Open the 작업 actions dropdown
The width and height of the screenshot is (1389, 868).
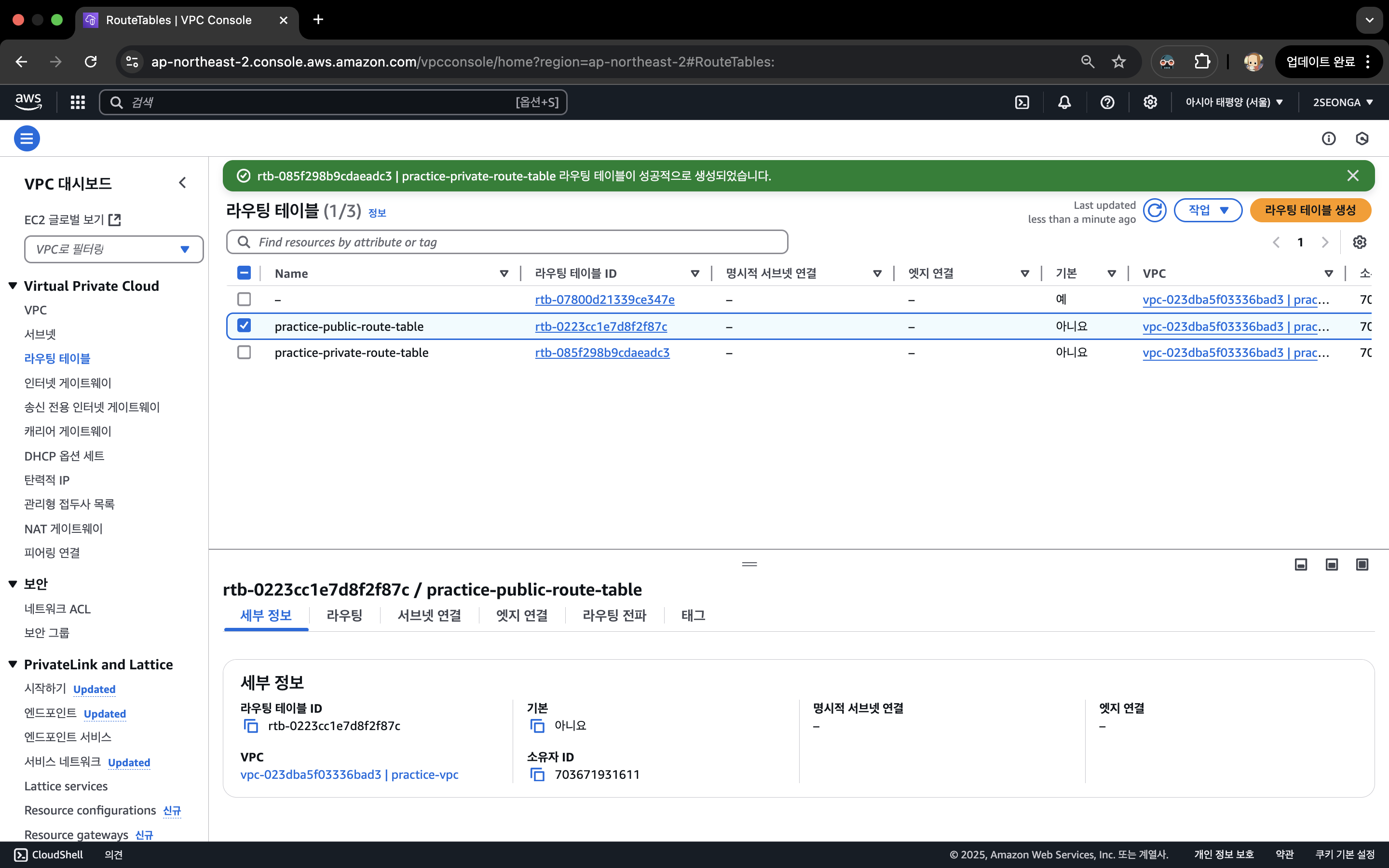point(1208,211)
